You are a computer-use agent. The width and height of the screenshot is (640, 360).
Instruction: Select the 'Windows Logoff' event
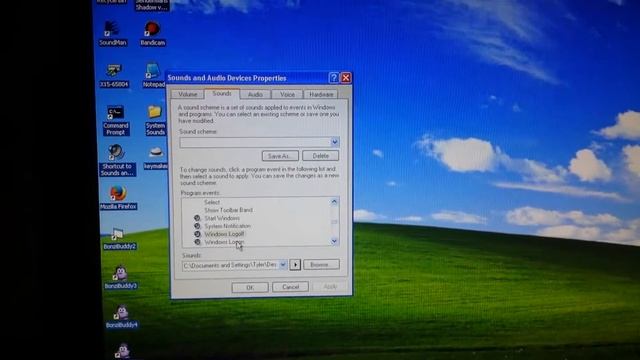coord(224,234)
